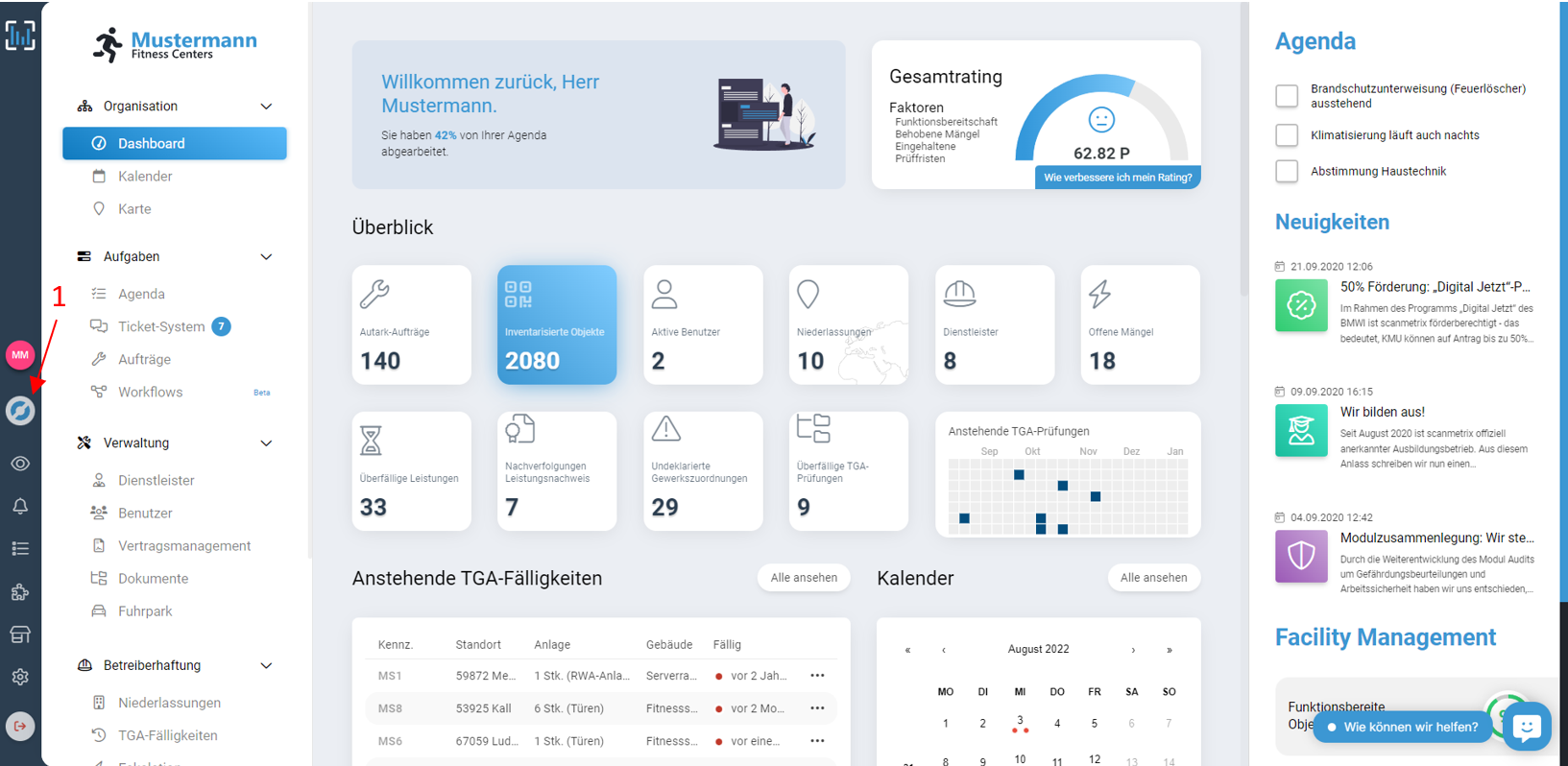Collapse the Aufgaben section chevron
Image resolution: width=1568 pixels, height=766 pixels.
[x=266, y=256]
